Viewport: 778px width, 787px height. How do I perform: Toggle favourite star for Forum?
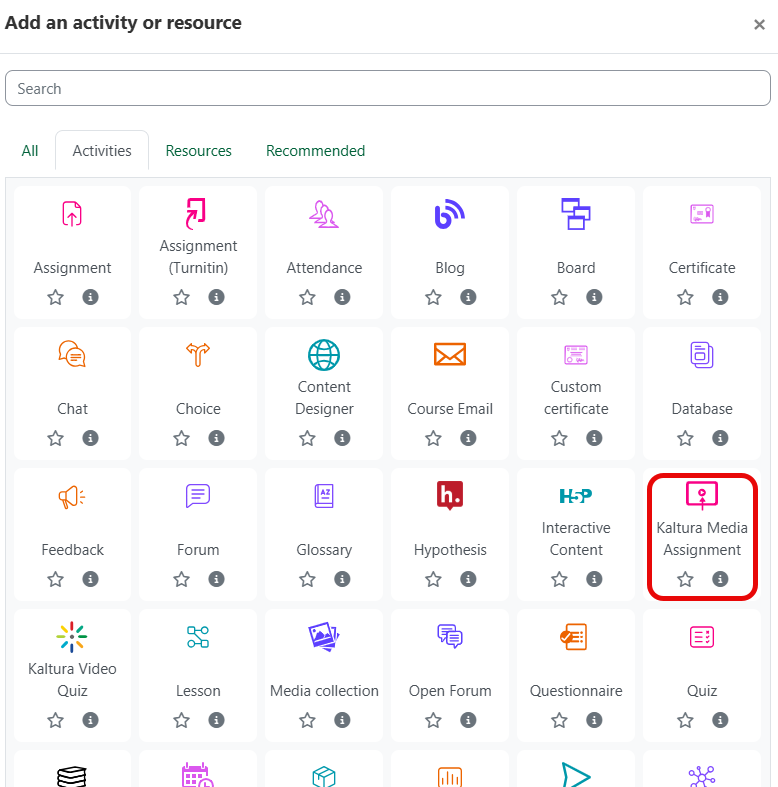click(181, 579)
